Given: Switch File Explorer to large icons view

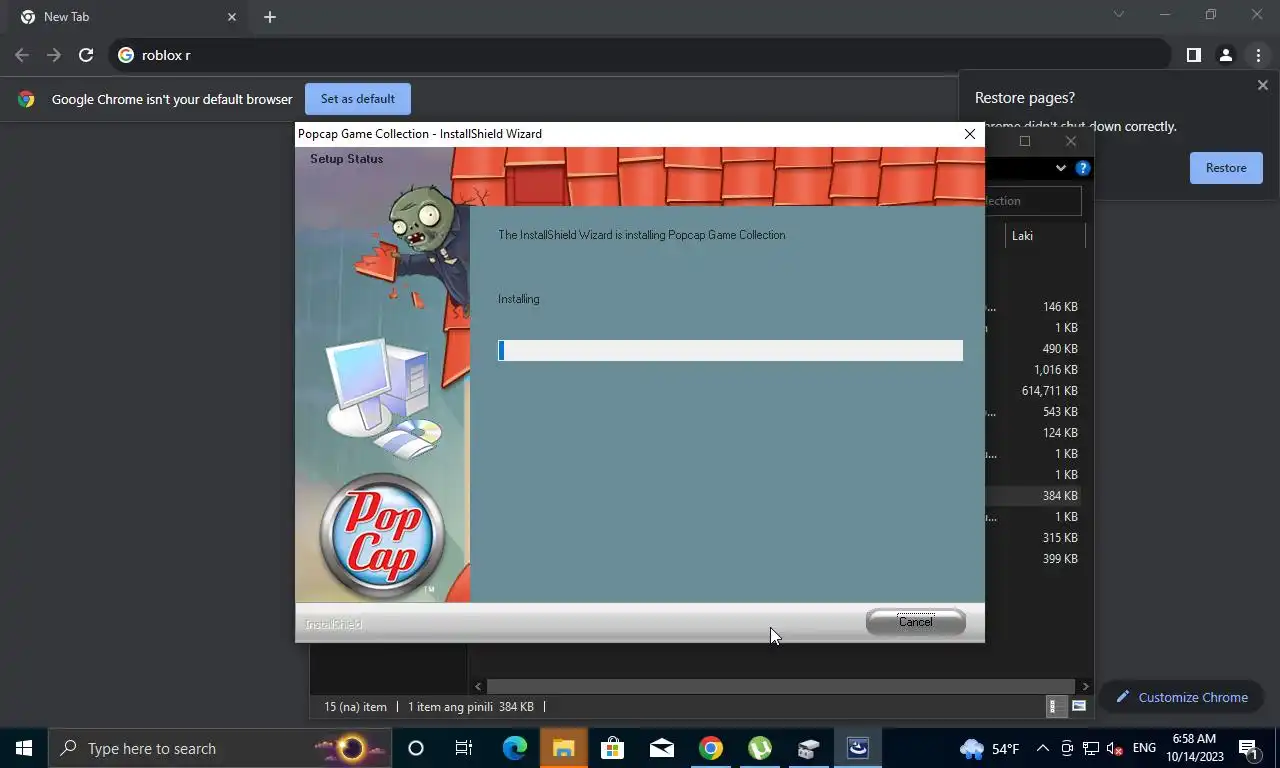Looking at the screenshot, I should 1079,707.
